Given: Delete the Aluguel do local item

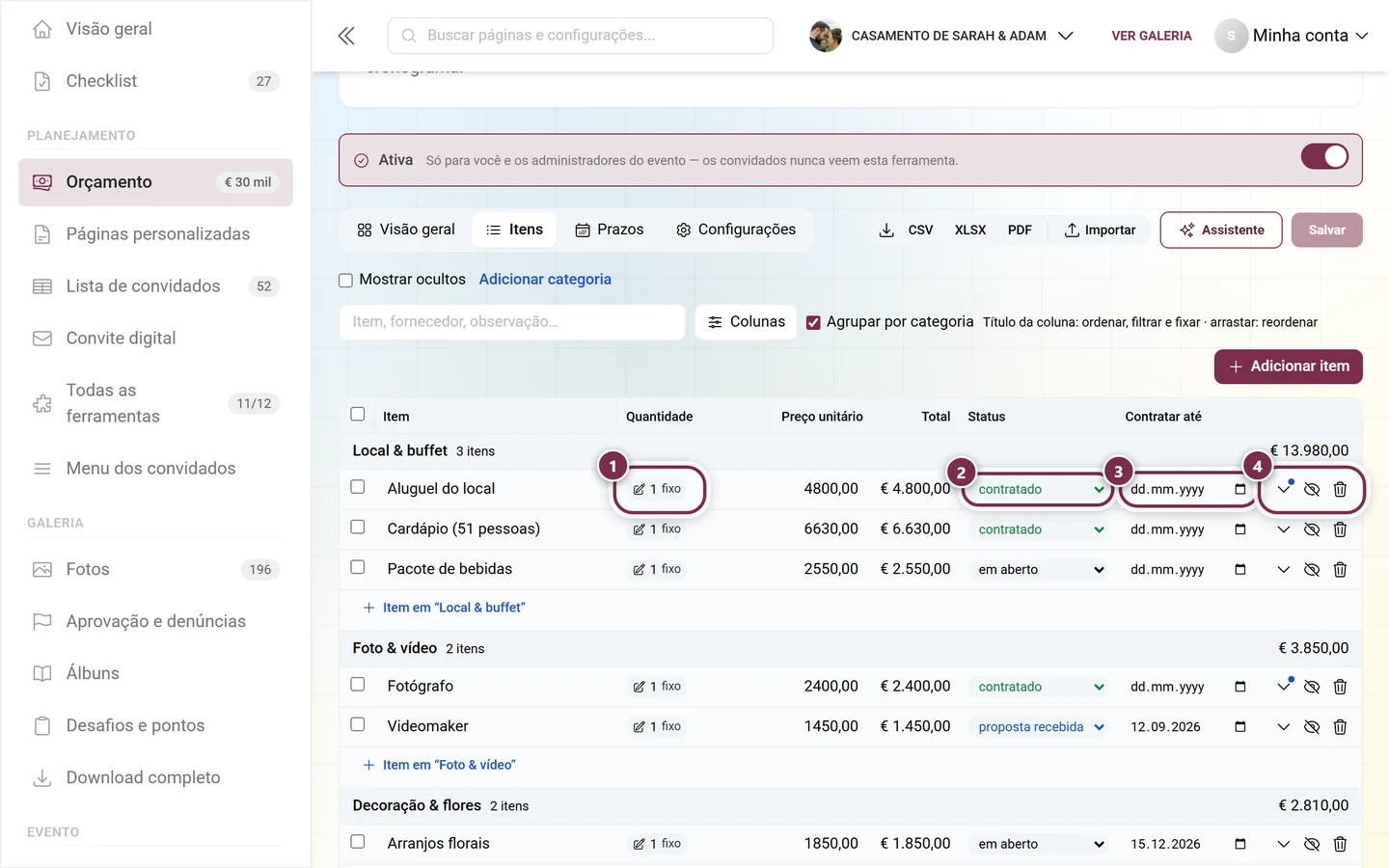Looking at the screenshot, I should pyautogui.click(x=1340, y=489).
